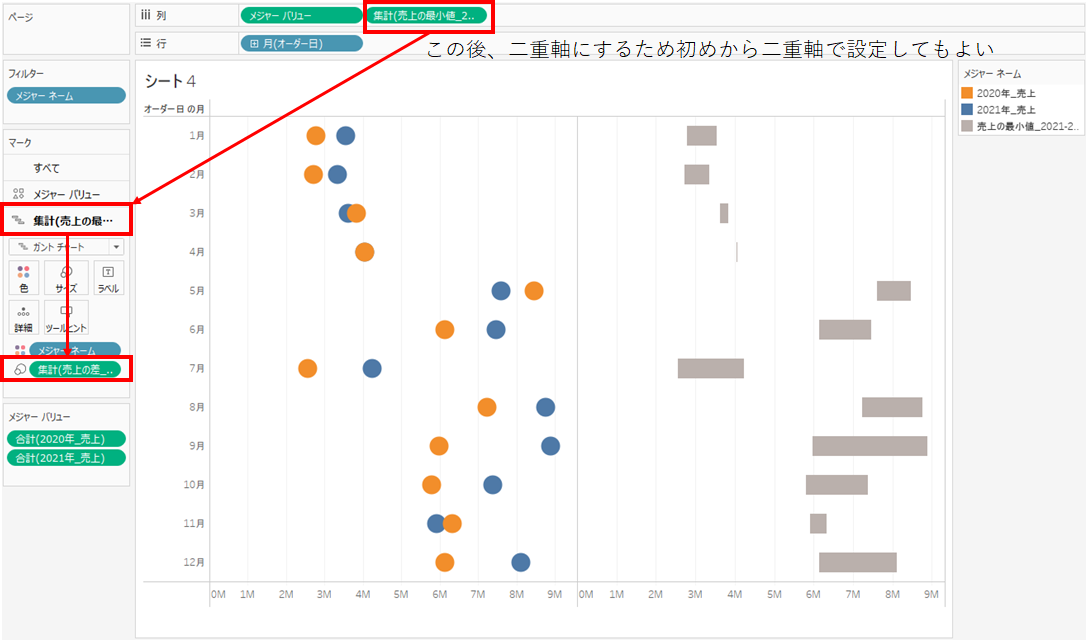The image size is (1086, 640).
Task: Click the 行 rows shelf icon
Action: tap(145, 43)
